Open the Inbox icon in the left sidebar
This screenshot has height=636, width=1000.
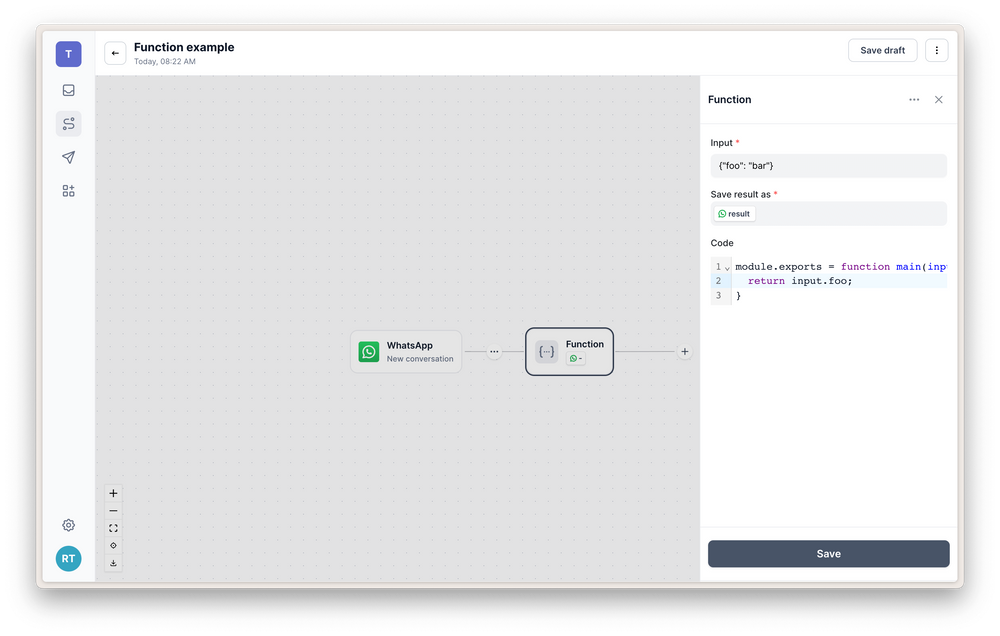pos(68,90)
